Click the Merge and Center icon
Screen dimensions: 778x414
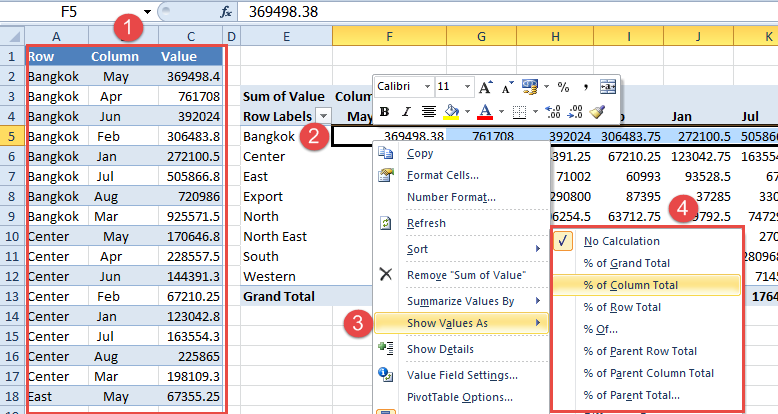[x=609, y=87]
